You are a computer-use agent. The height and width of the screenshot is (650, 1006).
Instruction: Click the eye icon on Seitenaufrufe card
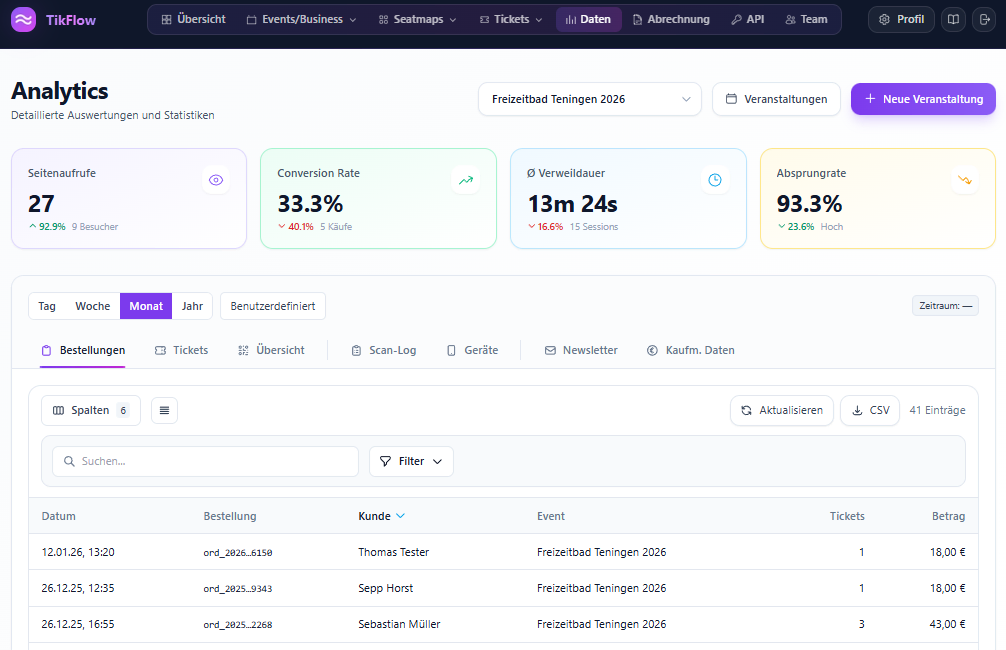[x=215, y=180]
